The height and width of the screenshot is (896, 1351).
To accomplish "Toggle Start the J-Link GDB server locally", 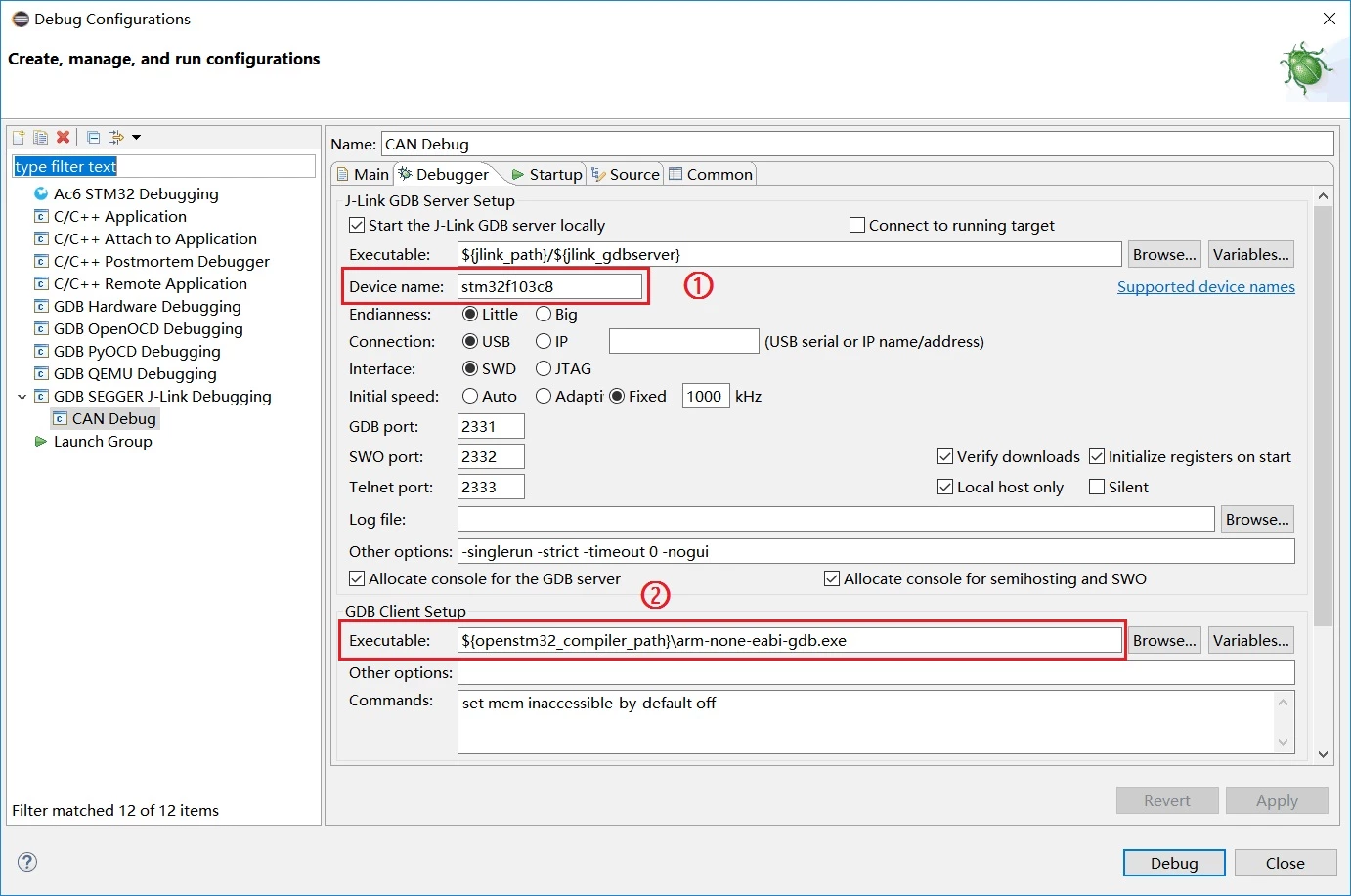I will point(357,225).
